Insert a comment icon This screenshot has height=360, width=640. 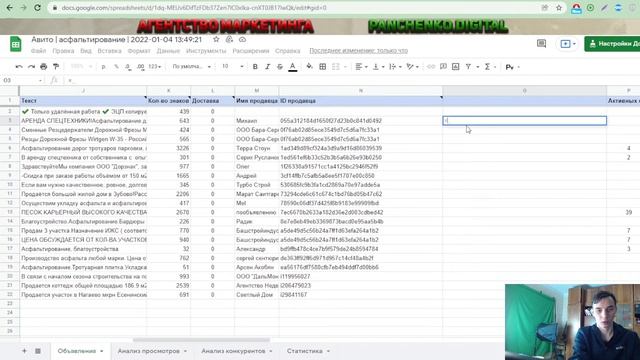click(x=443, y=67)
